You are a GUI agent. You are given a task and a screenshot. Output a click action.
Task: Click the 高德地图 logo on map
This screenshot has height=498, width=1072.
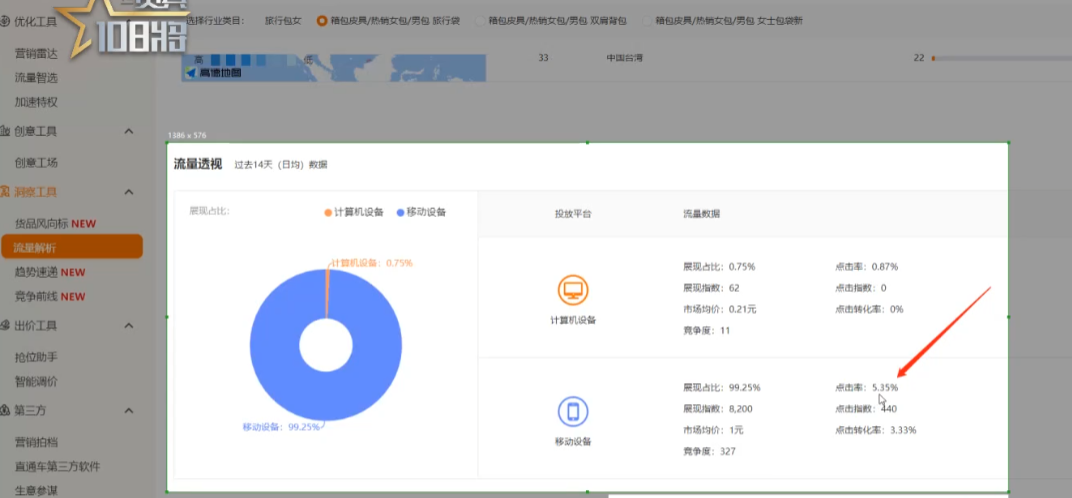pyautogui.click(x=214, y=73)
